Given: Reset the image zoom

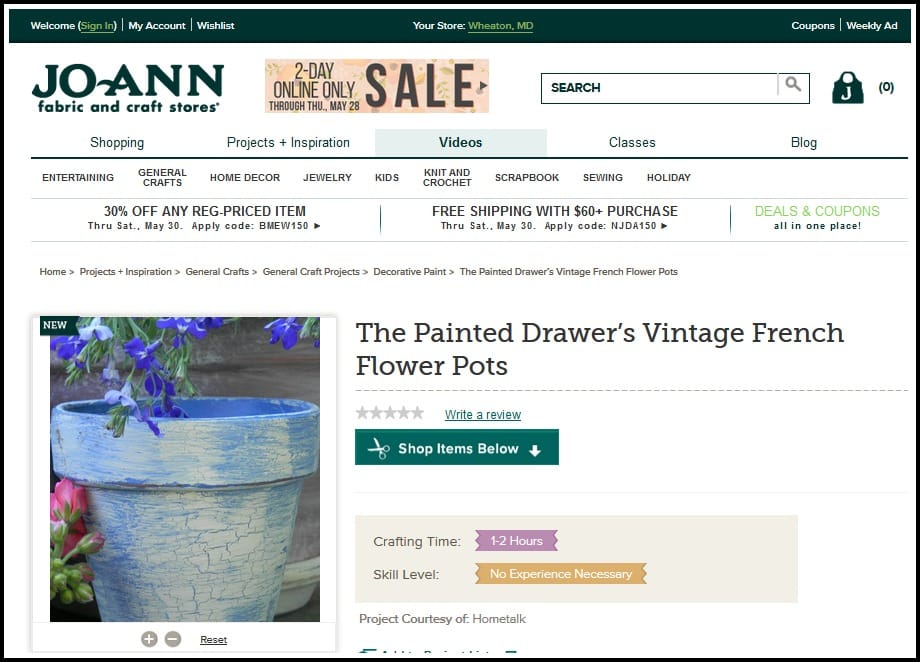Looking at the screenshot, I should point(214,640).
